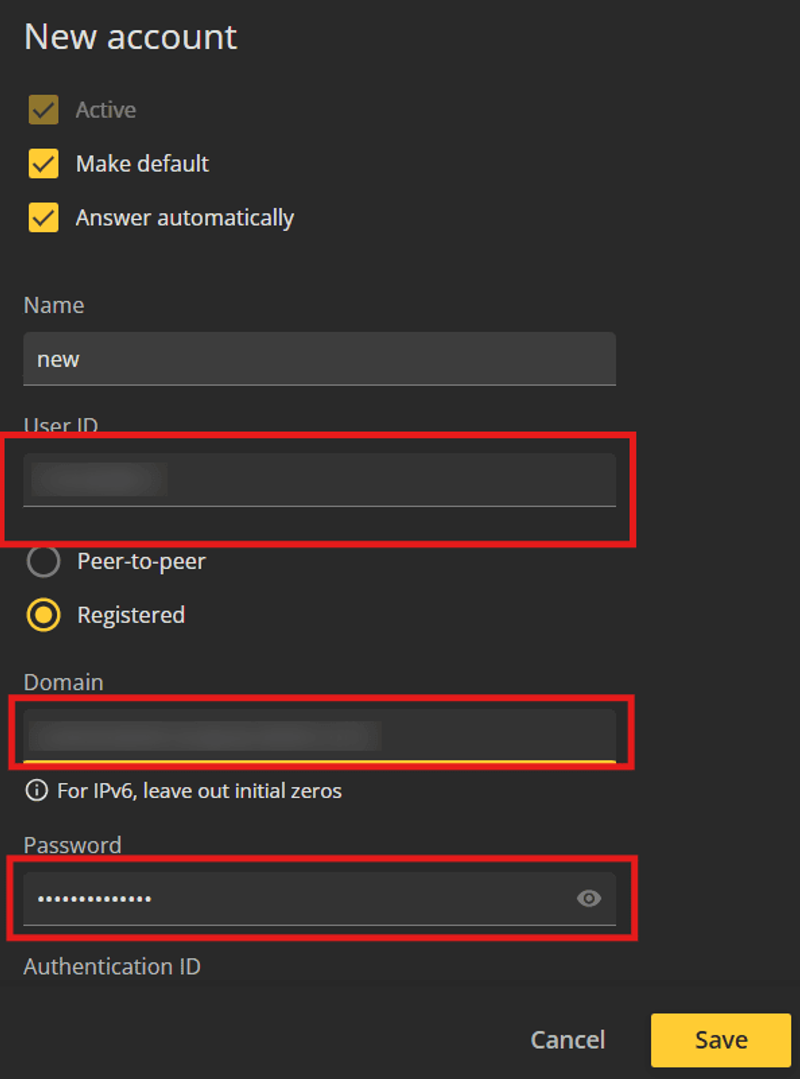800x1079 pixels.
Task: Save the new account
Action: coord(721,1040)
